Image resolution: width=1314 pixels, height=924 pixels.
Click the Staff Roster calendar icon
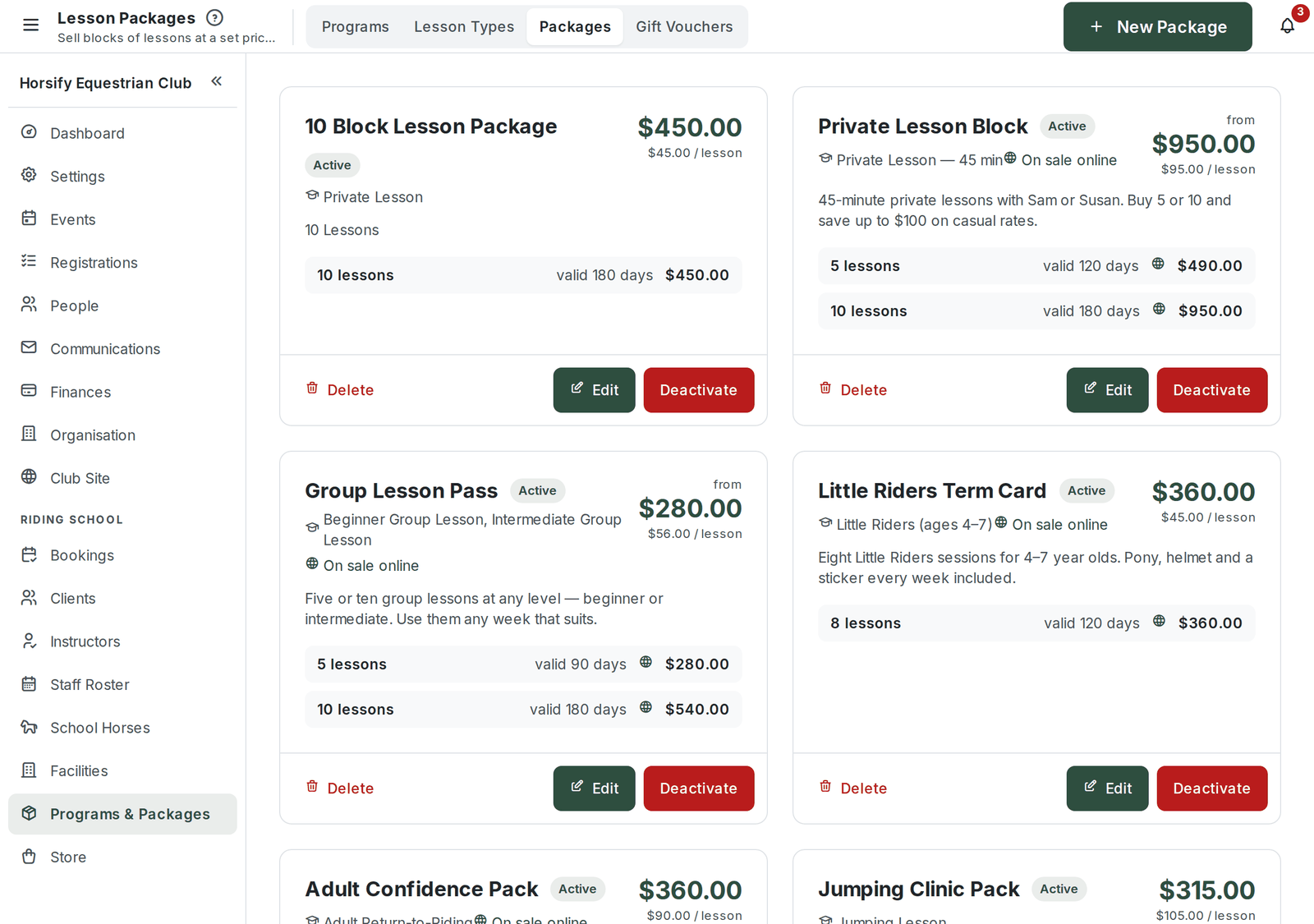pos(29,683)
